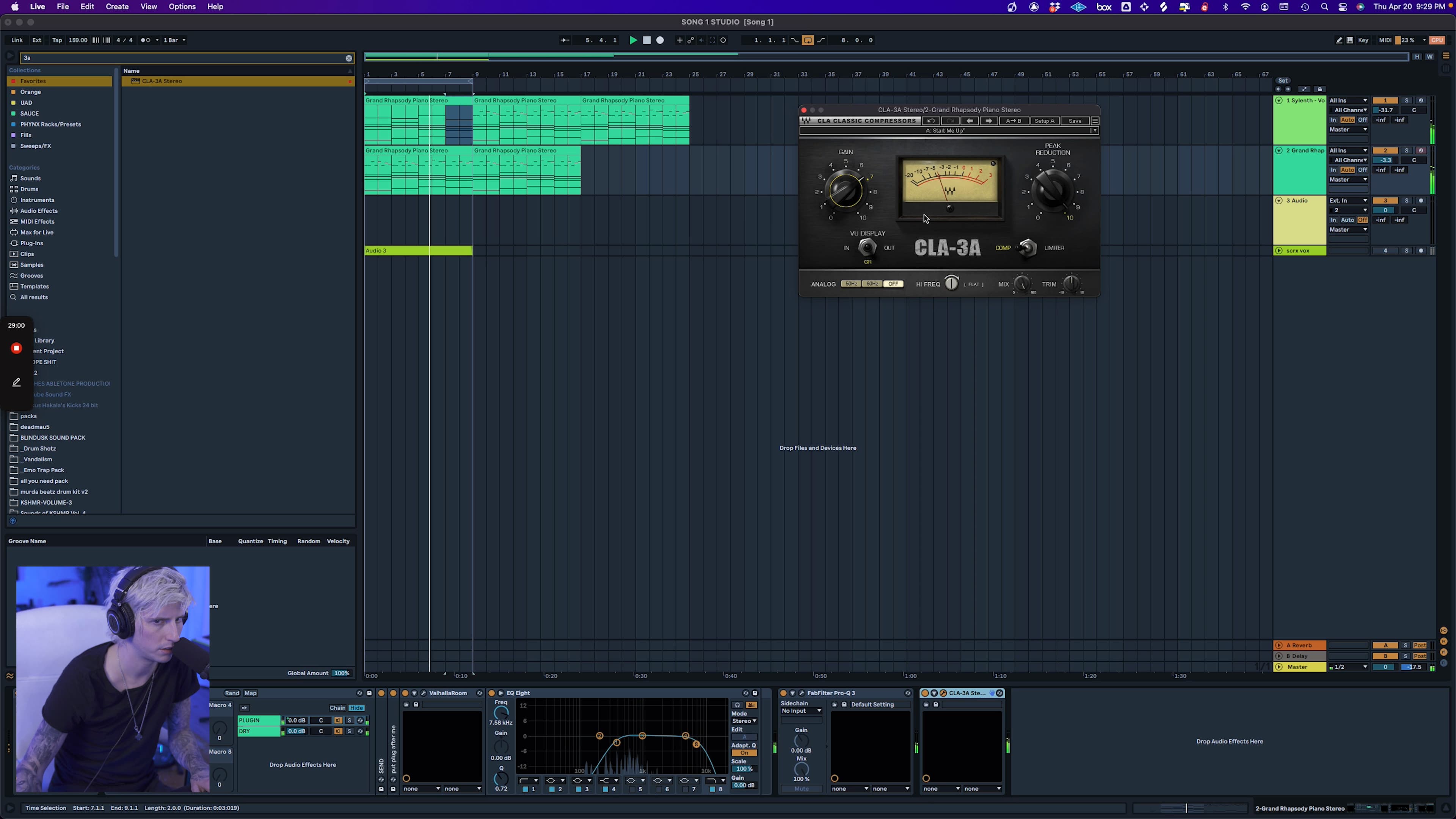Solo the 2 Grand Rhap track
Viewport: 1456px width, 819px height.
tap(1406, 151)
